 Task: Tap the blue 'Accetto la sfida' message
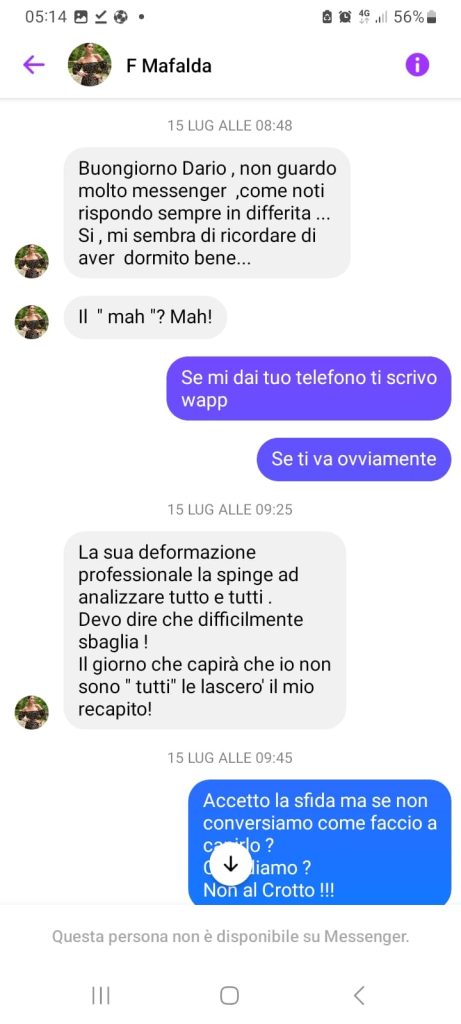pos(319,842)
